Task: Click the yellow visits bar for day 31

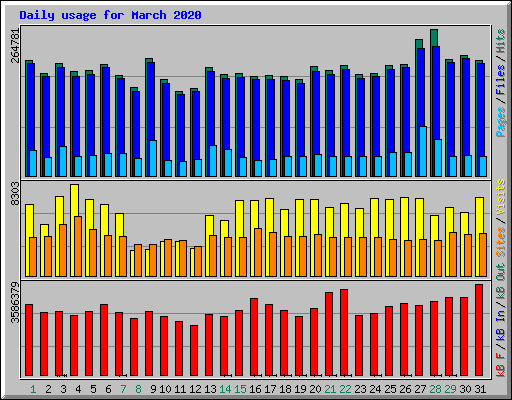Action: coord(479,215)
